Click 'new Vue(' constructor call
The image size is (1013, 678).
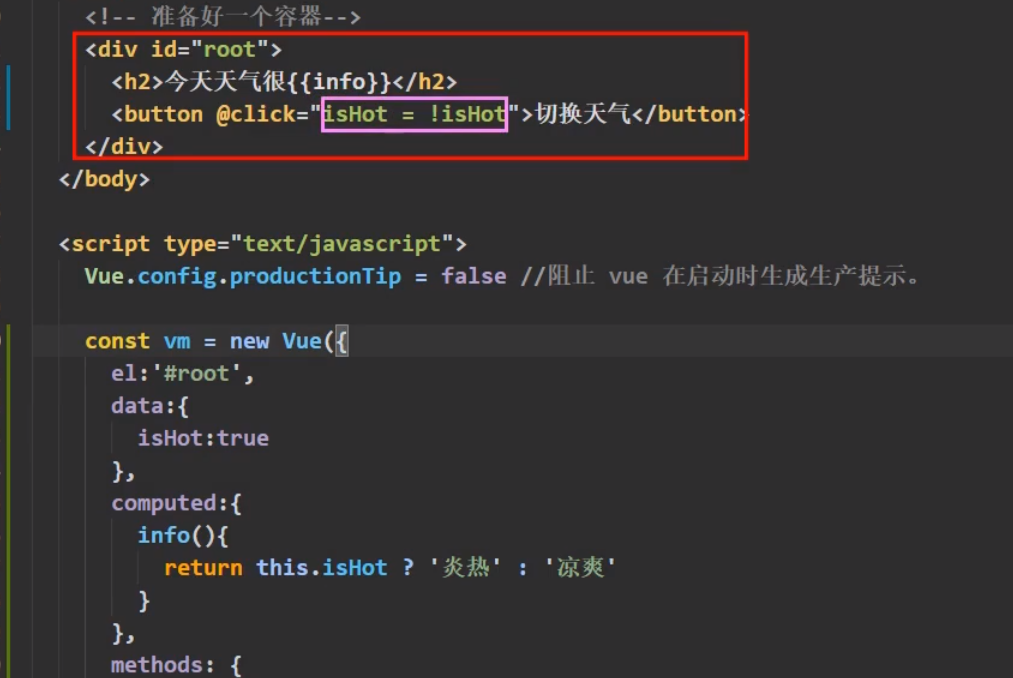(282, 341)
